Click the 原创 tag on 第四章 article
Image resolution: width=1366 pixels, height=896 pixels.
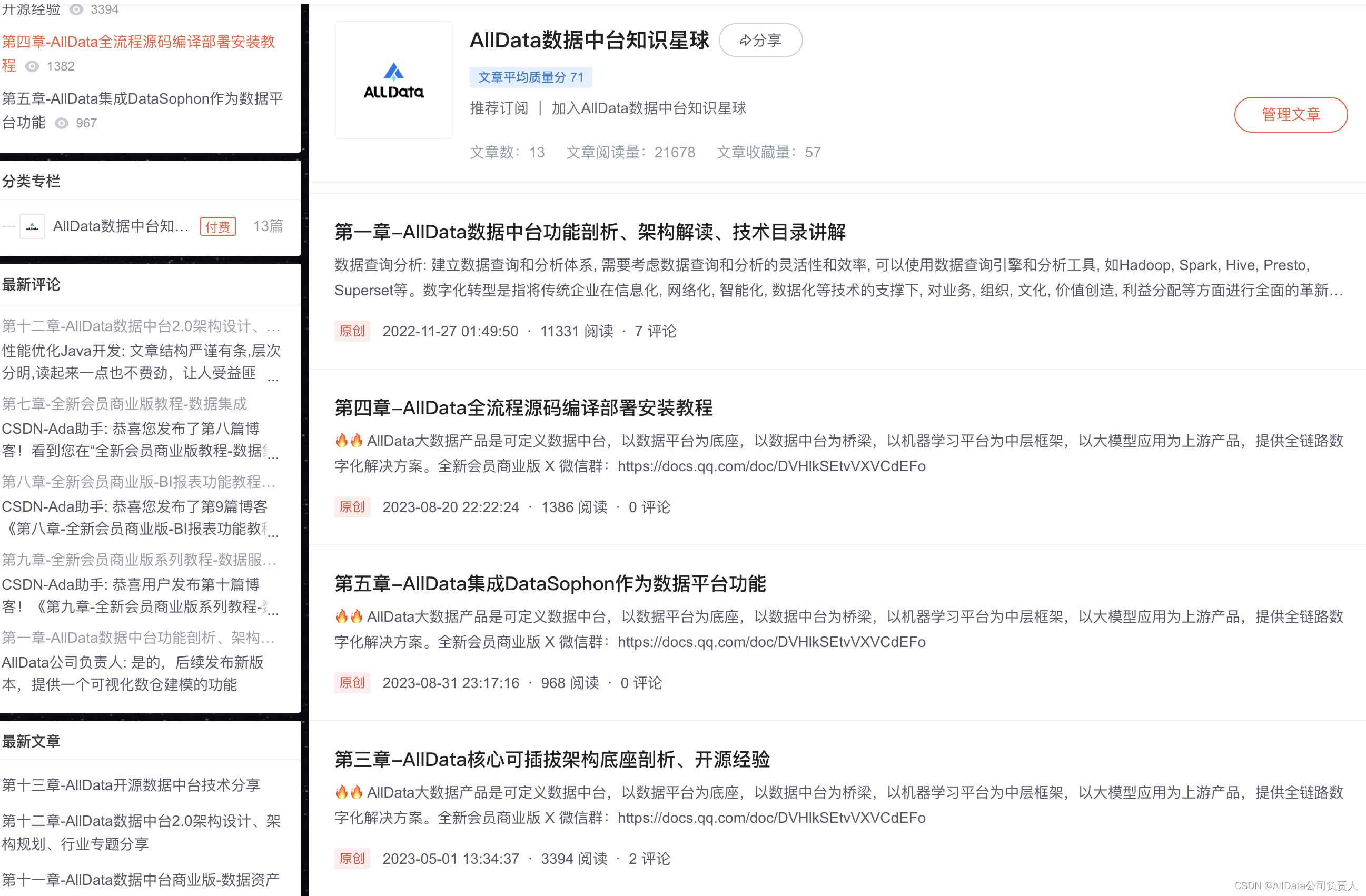pyautogui.click(x=352, y=506)
